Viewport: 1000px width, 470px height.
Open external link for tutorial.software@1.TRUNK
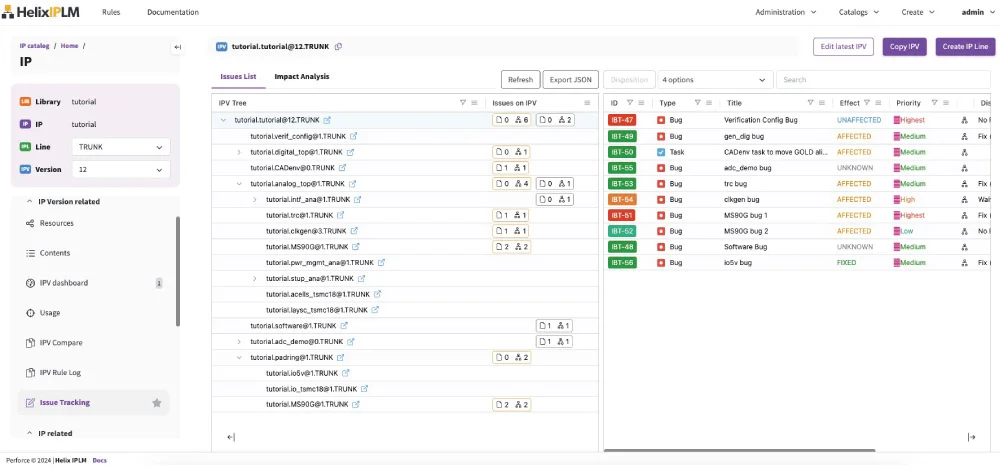344,326
